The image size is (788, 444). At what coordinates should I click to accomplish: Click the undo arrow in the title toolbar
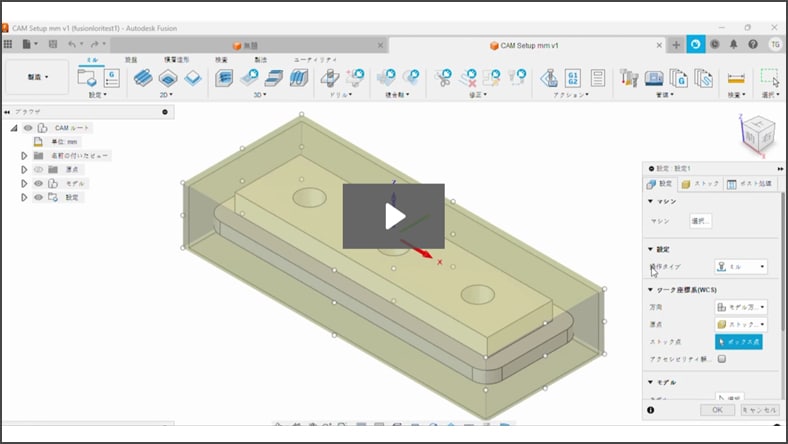tap(74, 45)
